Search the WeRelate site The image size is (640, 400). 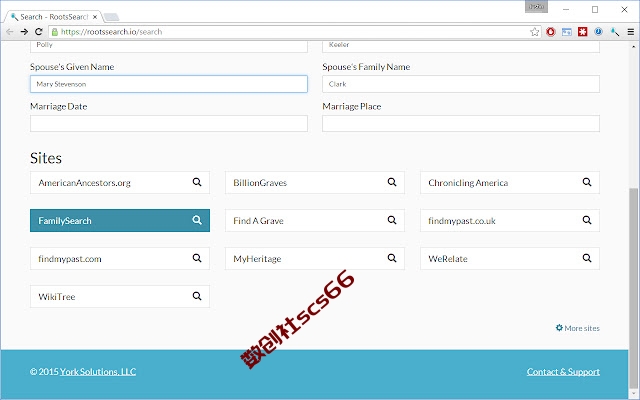point(510,258)
